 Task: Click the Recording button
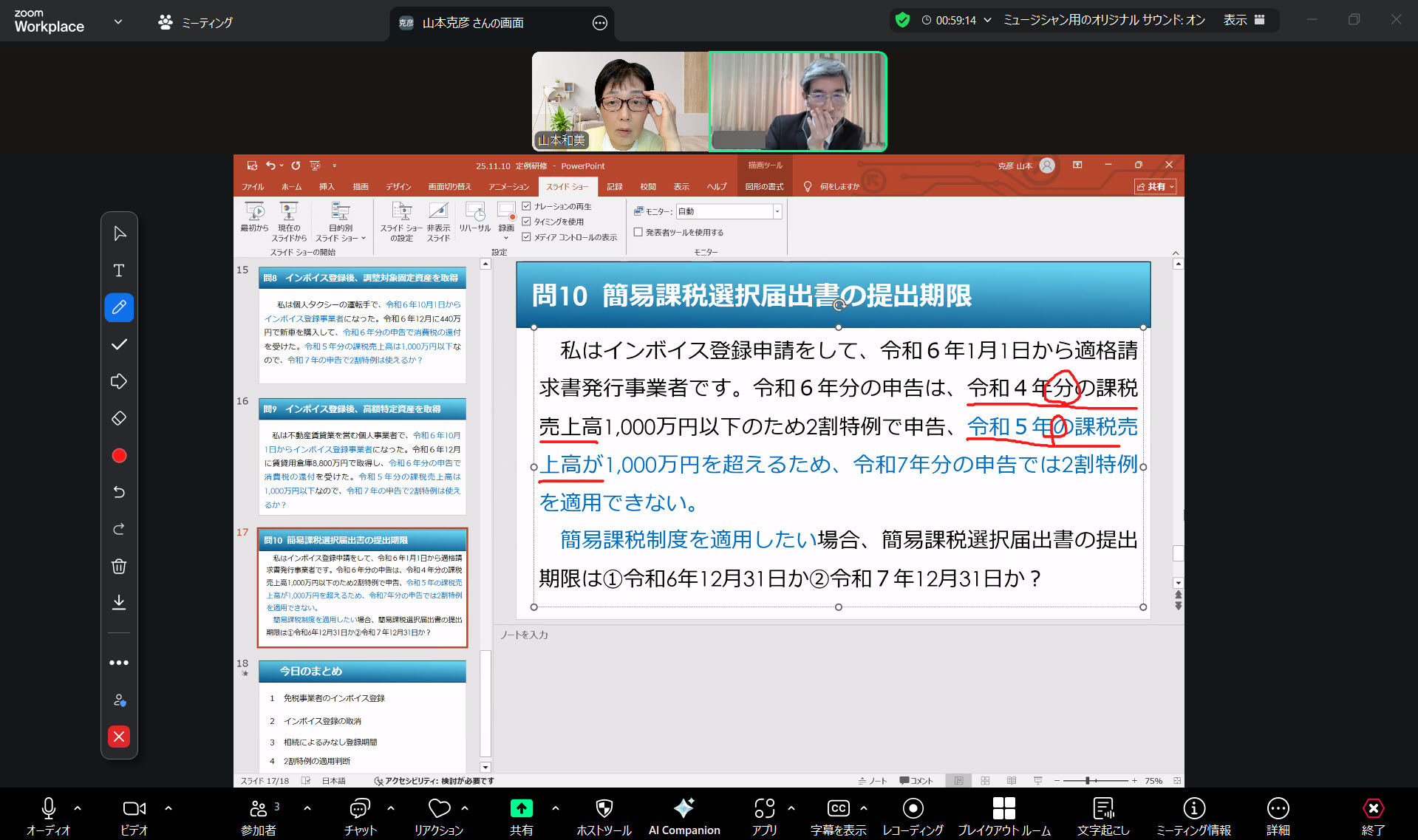point(913,816)
